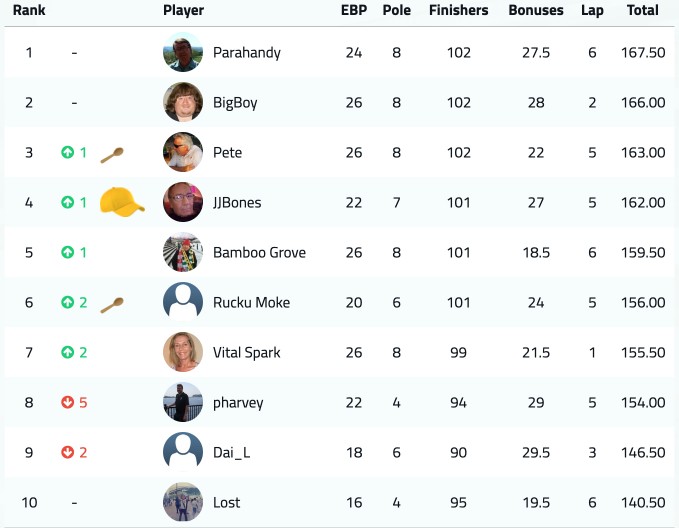This screenshot has width=679, height=528.
Task: Click the yellow cap icon next to JJBones
Action: pyautogui.click(x=122, y=202)
